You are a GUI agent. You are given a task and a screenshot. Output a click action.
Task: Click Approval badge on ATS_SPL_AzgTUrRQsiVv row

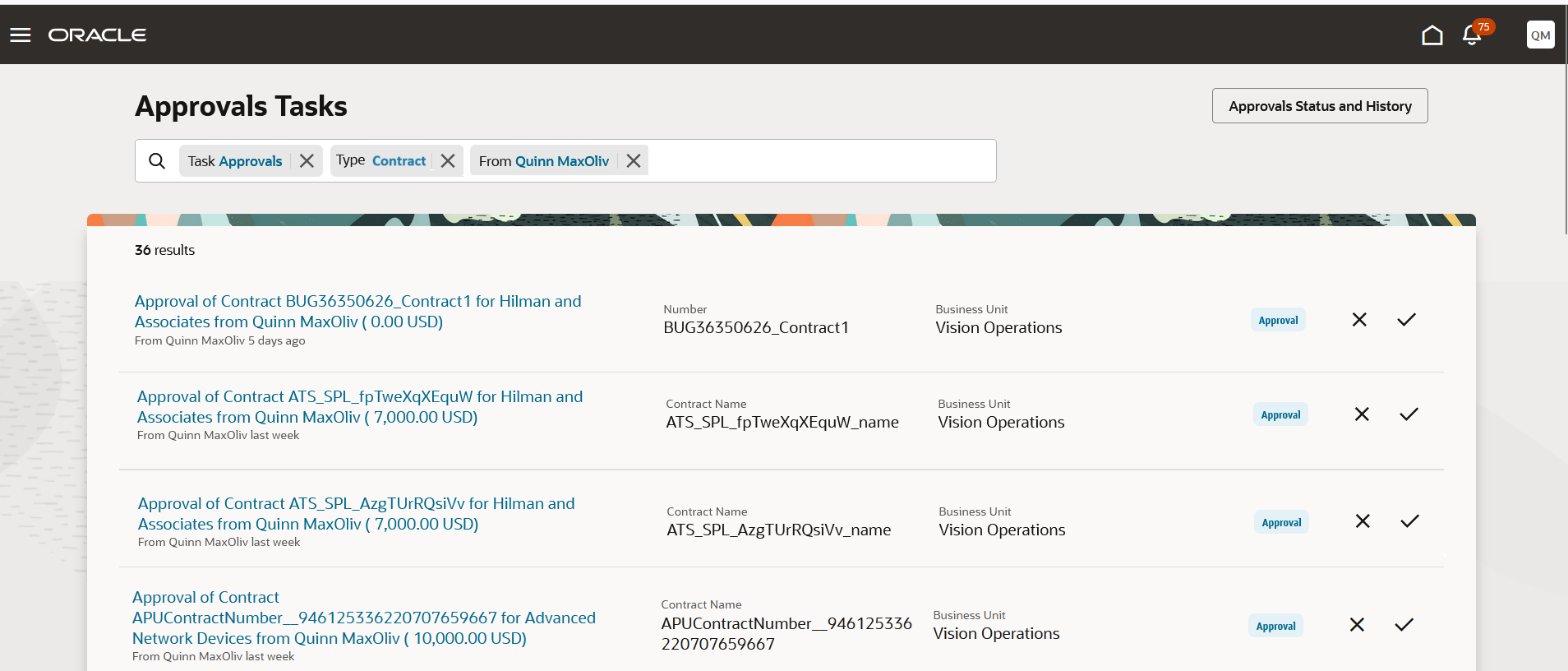(x=1281, y=522)
